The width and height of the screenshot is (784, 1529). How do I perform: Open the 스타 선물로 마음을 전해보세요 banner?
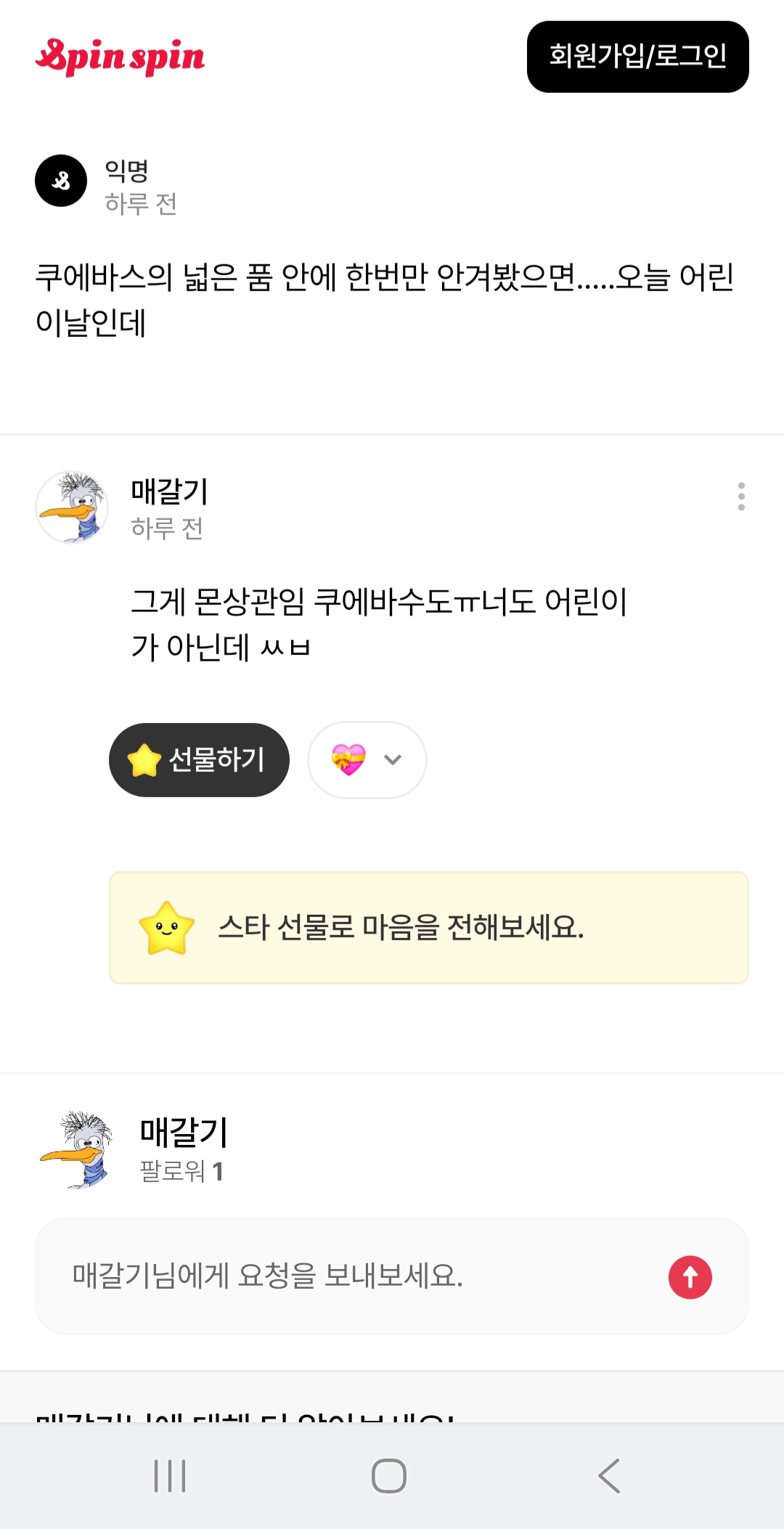point(429,928)
